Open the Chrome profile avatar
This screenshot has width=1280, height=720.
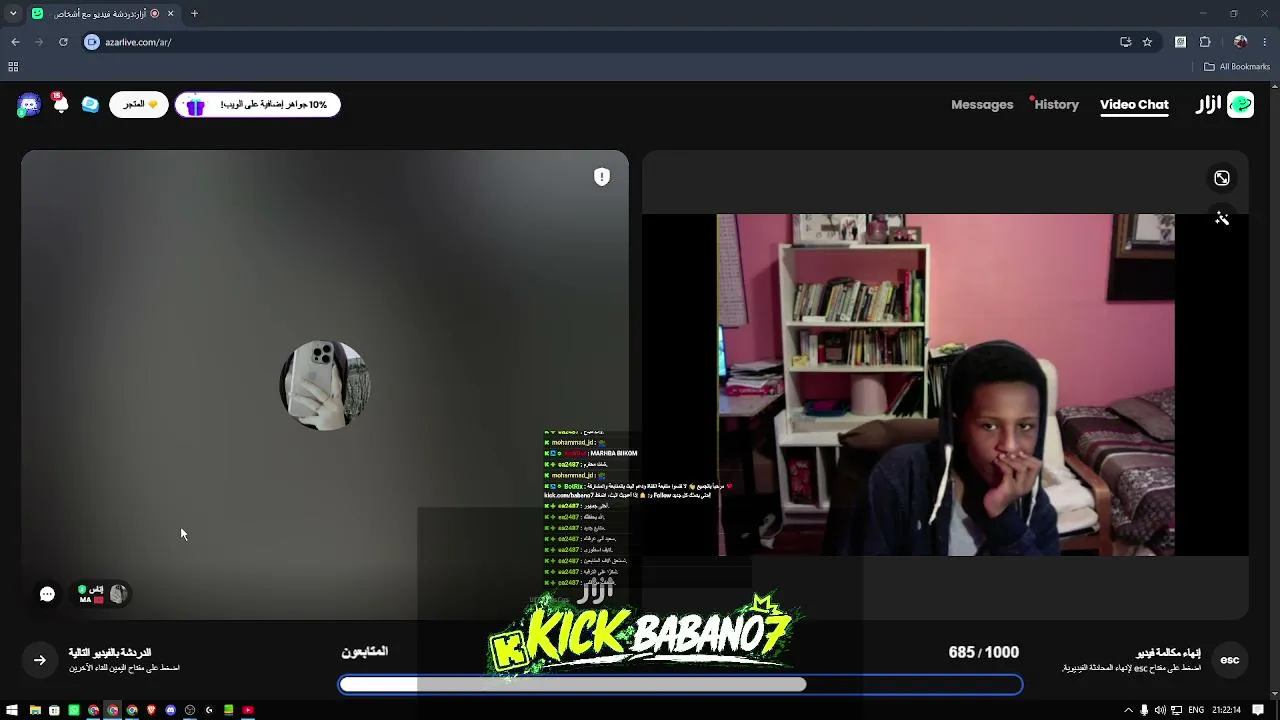click(1240, 42)
